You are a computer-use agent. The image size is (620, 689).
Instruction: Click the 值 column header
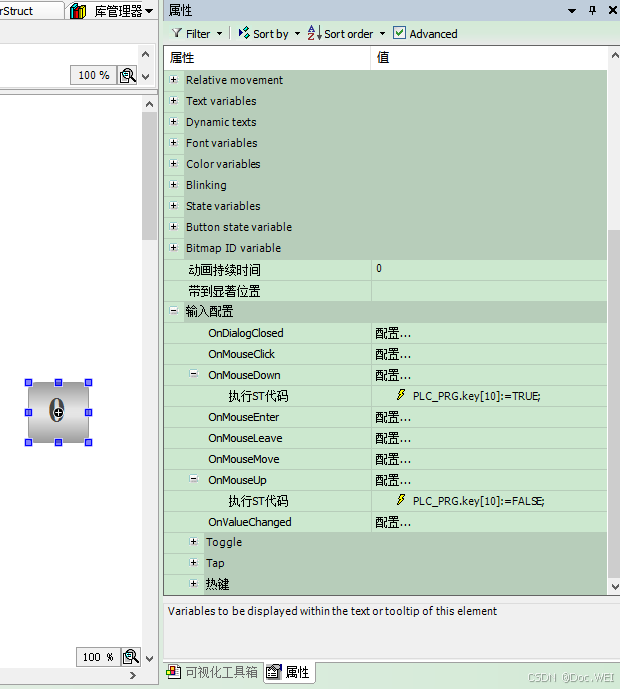click(x=489, y=58)
